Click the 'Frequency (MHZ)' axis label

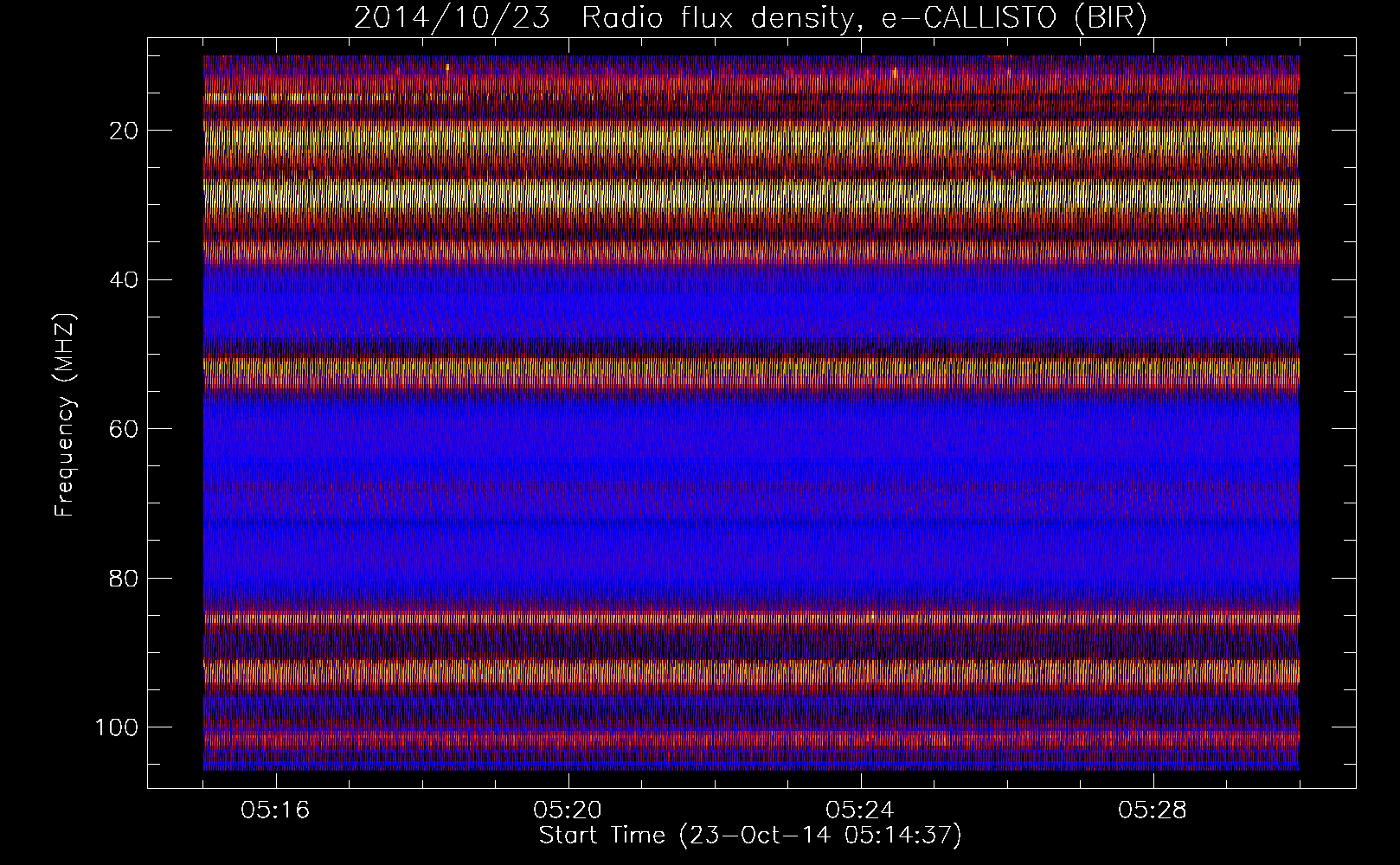pyautogui.click(x=66, y=415)
